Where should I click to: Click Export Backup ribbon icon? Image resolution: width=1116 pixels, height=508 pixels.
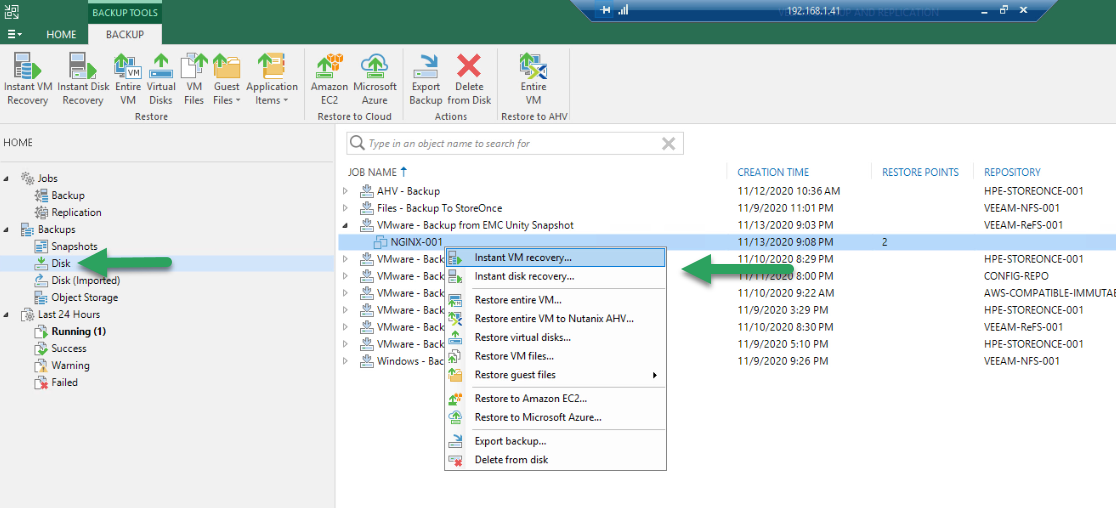pos(426,79)
